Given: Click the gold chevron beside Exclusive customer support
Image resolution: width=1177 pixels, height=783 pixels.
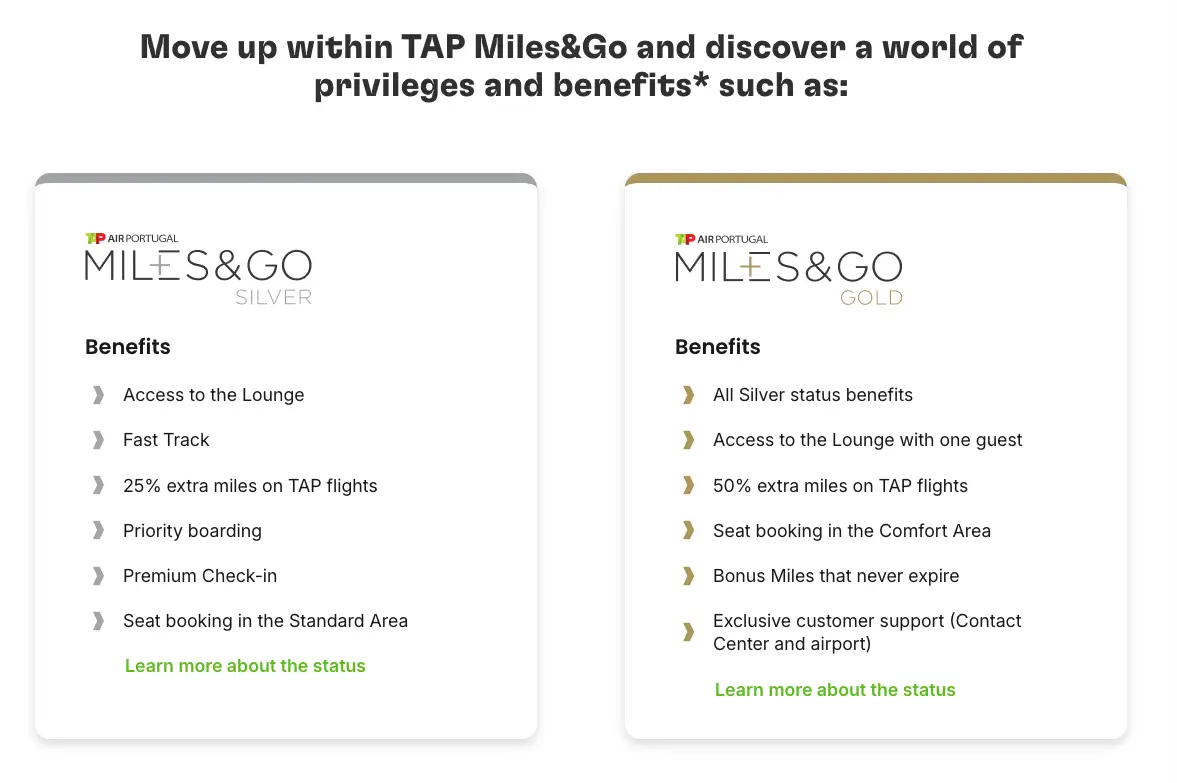Looking at the screenshot, I should pos(688,632).
